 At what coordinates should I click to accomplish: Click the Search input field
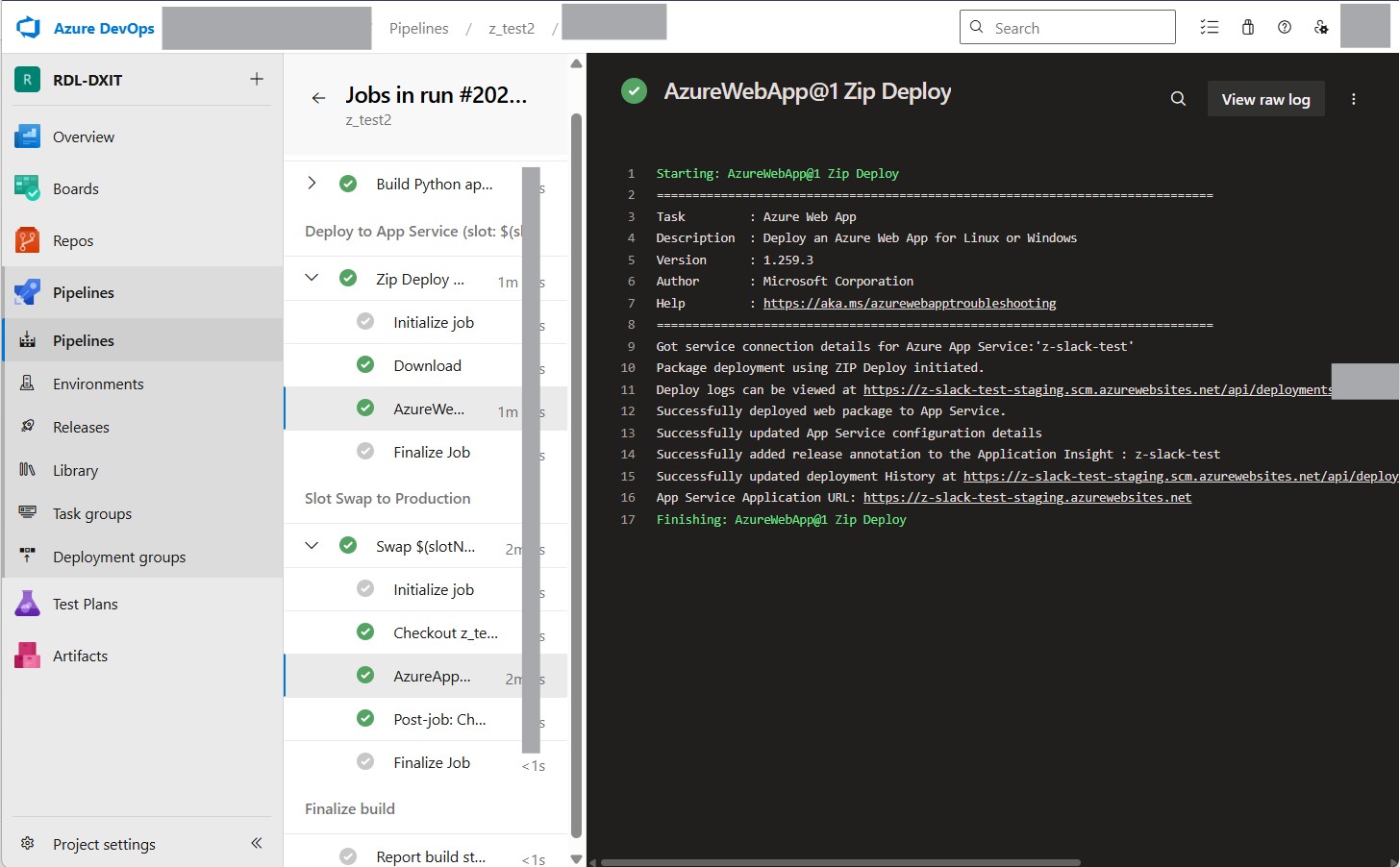pyautogui.click(x=1067, y=27)
